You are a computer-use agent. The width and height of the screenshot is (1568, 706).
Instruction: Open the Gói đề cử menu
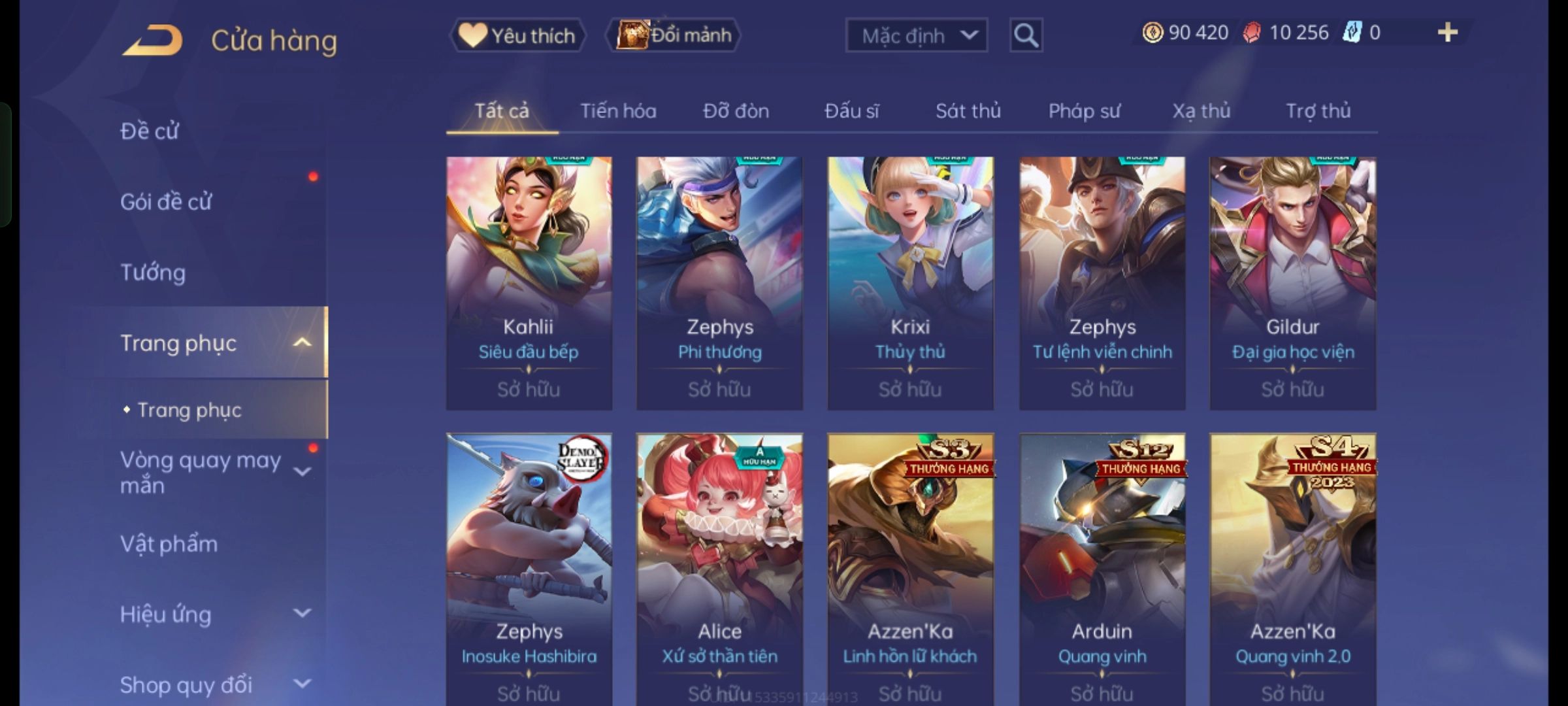pyautogui.click(x=166, y=201)
